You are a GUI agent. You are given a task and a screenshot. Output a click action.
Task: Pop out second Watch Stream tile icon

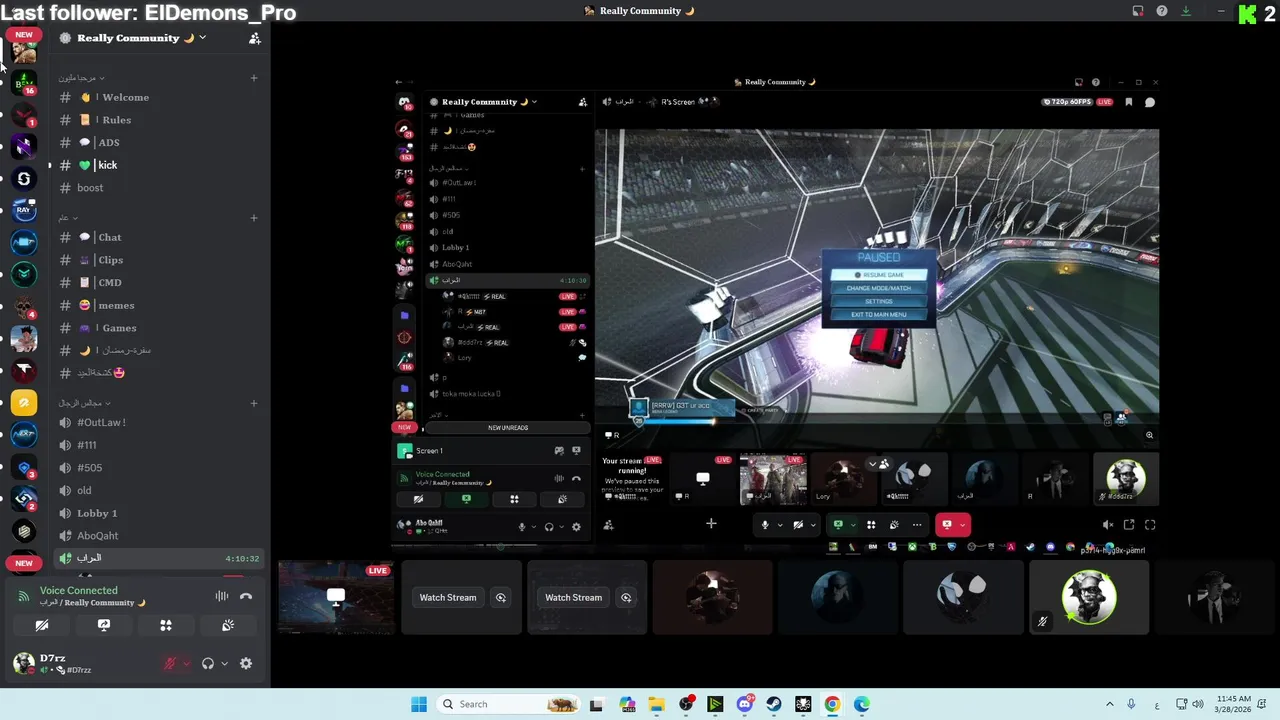click(626, 597)
